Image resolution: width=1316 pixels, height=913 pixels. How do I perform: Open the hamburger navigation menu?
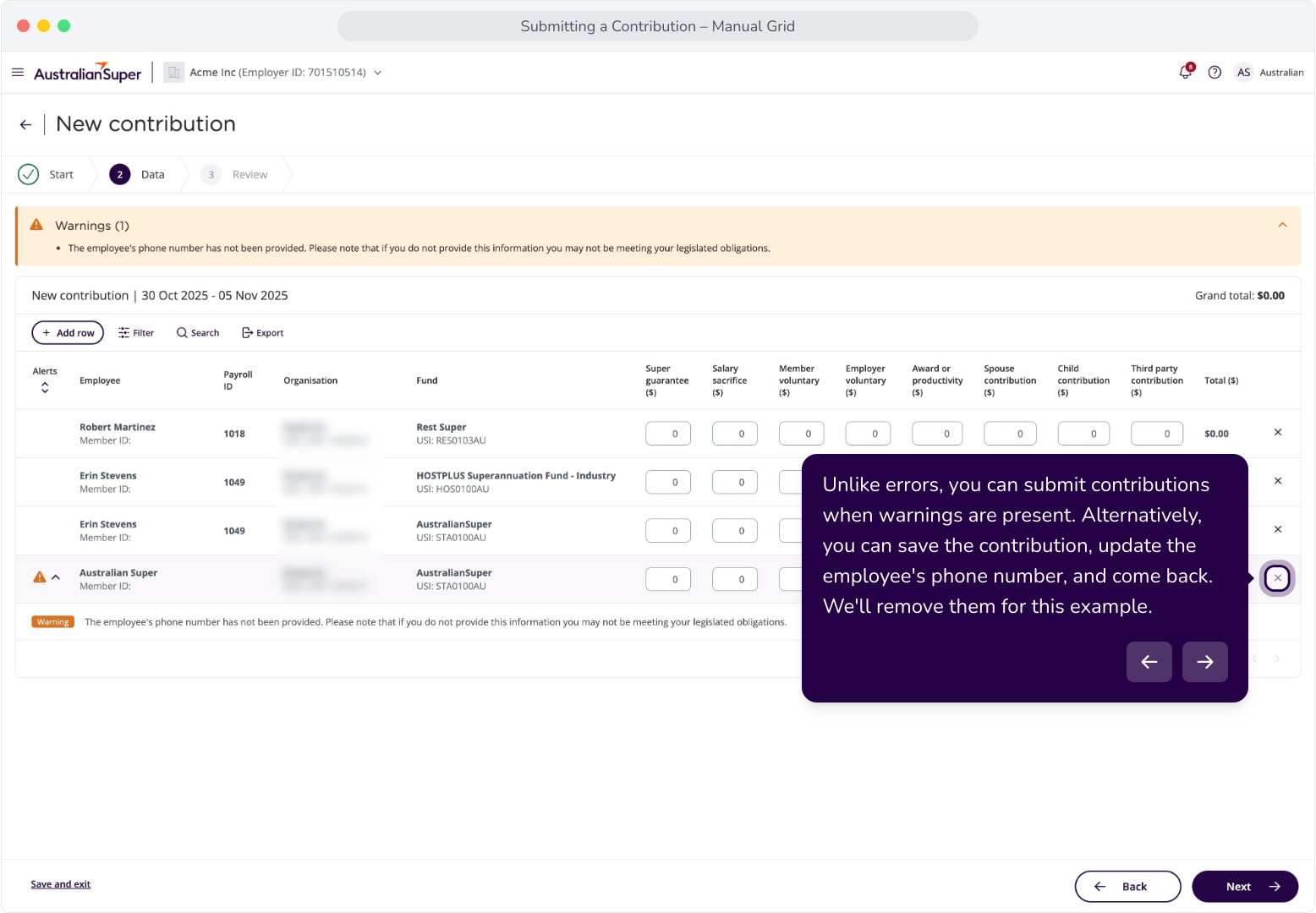(x=18, y=73)
